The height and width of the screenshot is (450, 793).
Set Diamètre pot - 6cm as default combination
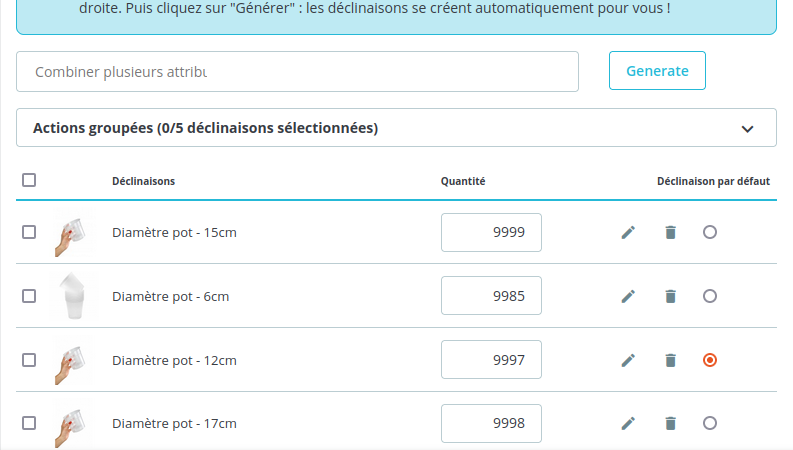tap(710, 296)
